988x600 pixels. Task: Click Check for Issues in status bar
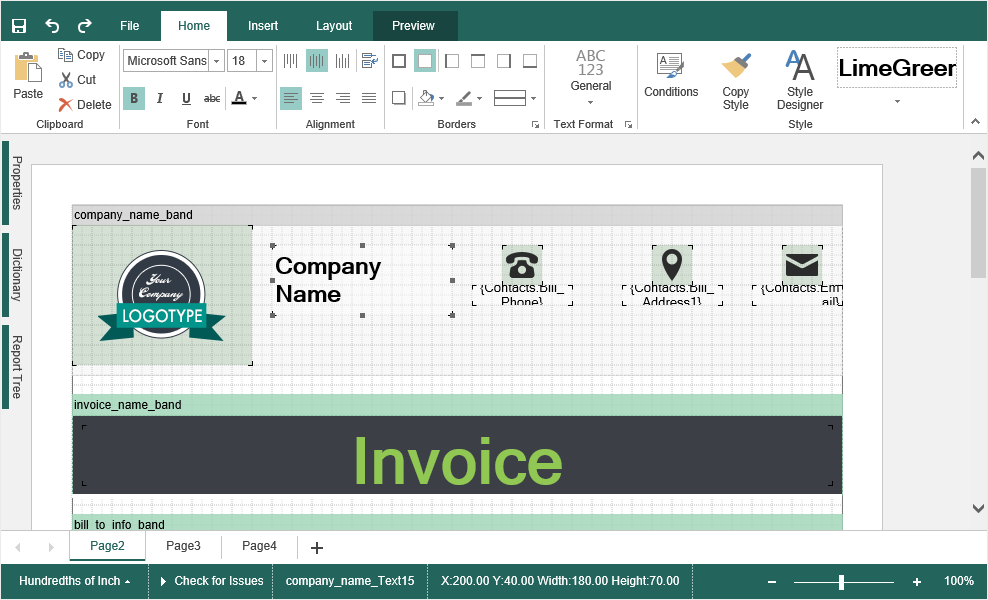212,581
